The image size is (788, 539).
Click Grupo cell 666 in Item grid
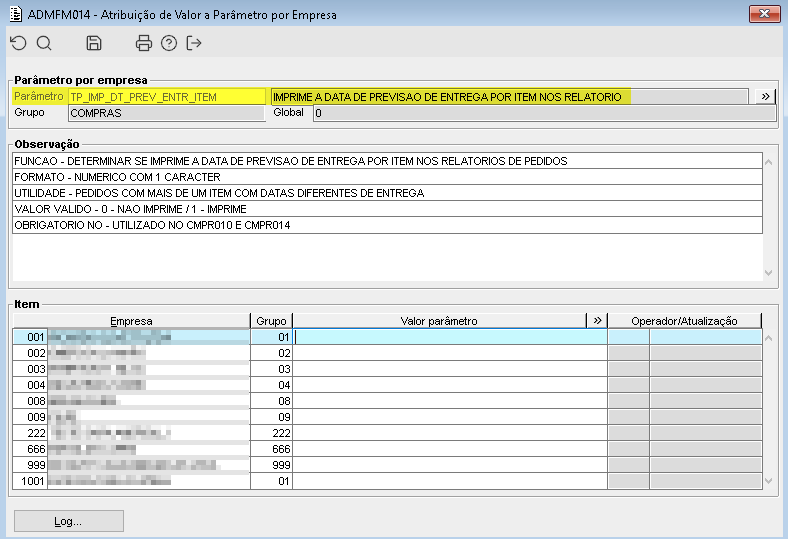[271, 449]
